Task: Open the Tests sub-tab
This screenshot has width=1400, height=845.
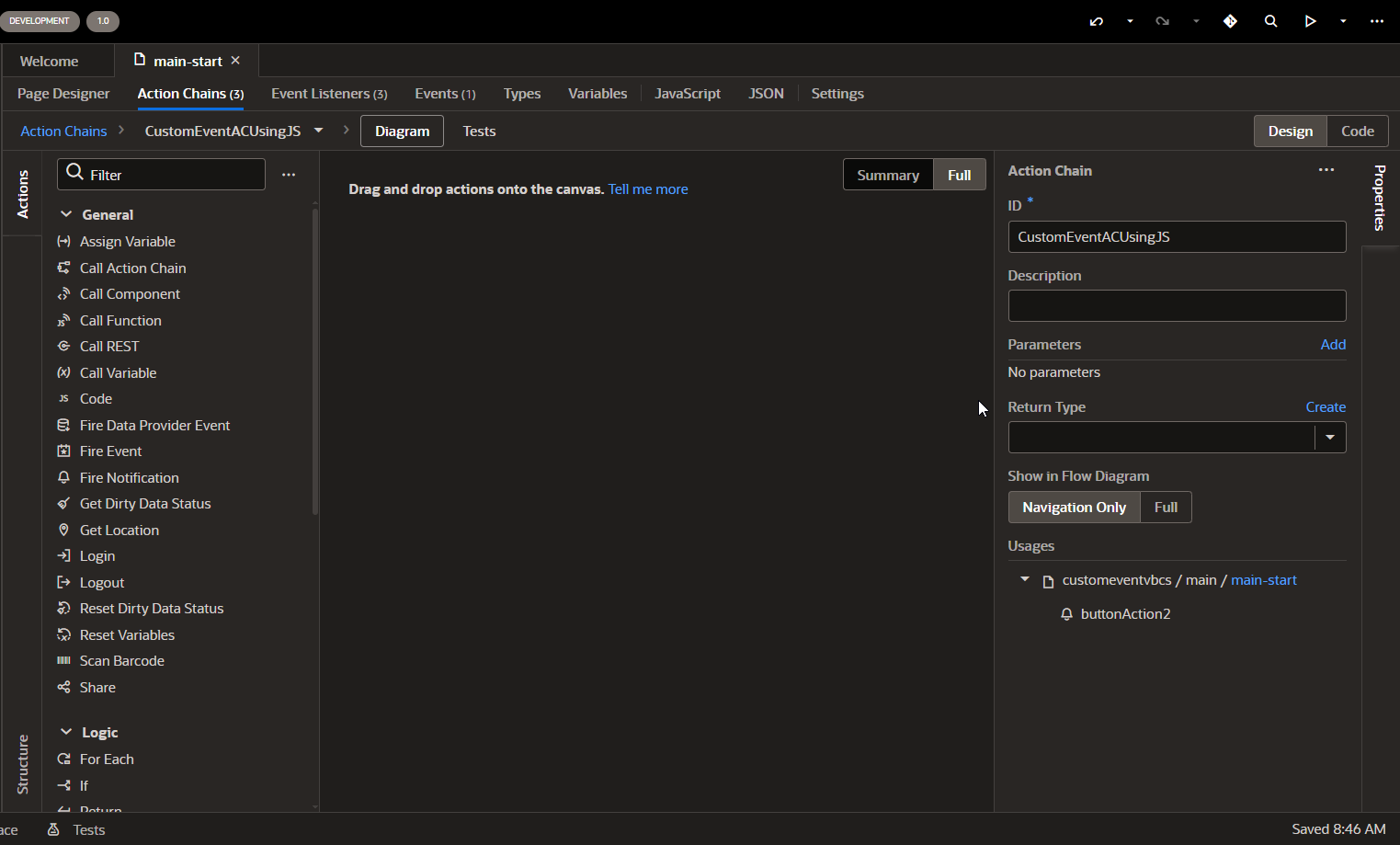Action: (x=479, y=131)
